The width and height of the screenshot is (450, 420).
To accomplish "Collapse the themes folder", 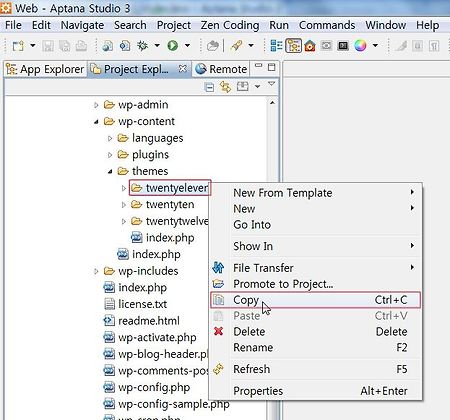I will (110, 172).
